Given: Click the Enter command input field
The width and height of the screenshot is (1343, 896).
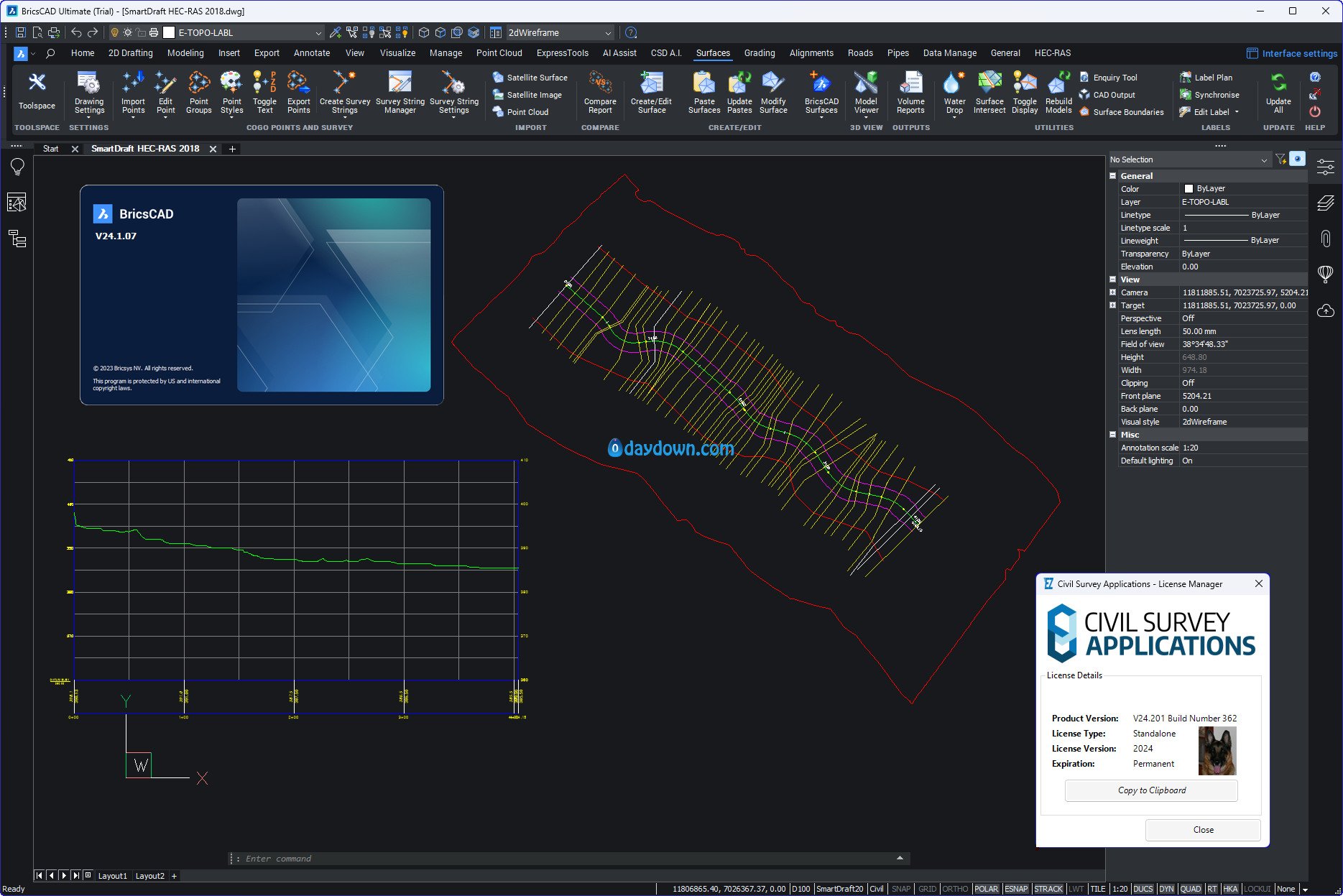Looking at the screenshot, I should click(568, 859).
